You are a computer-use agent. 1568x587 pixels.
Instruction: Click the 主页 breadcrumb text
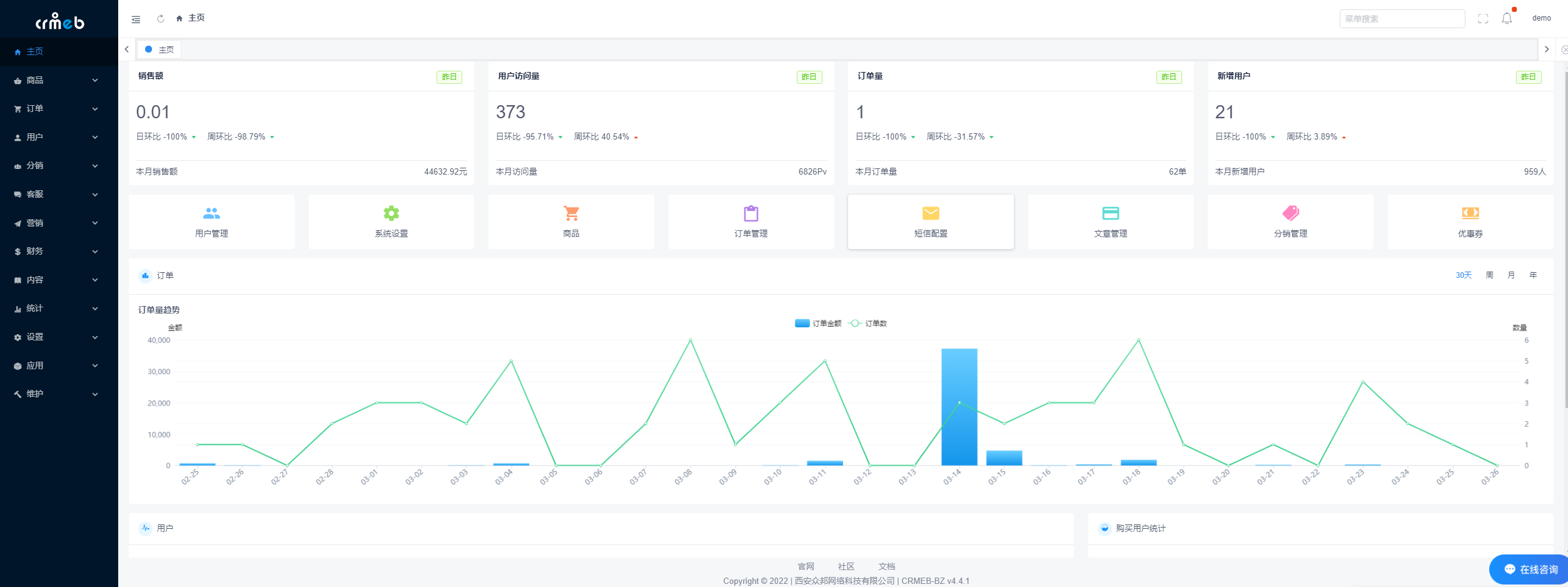(x=196, y=18)
